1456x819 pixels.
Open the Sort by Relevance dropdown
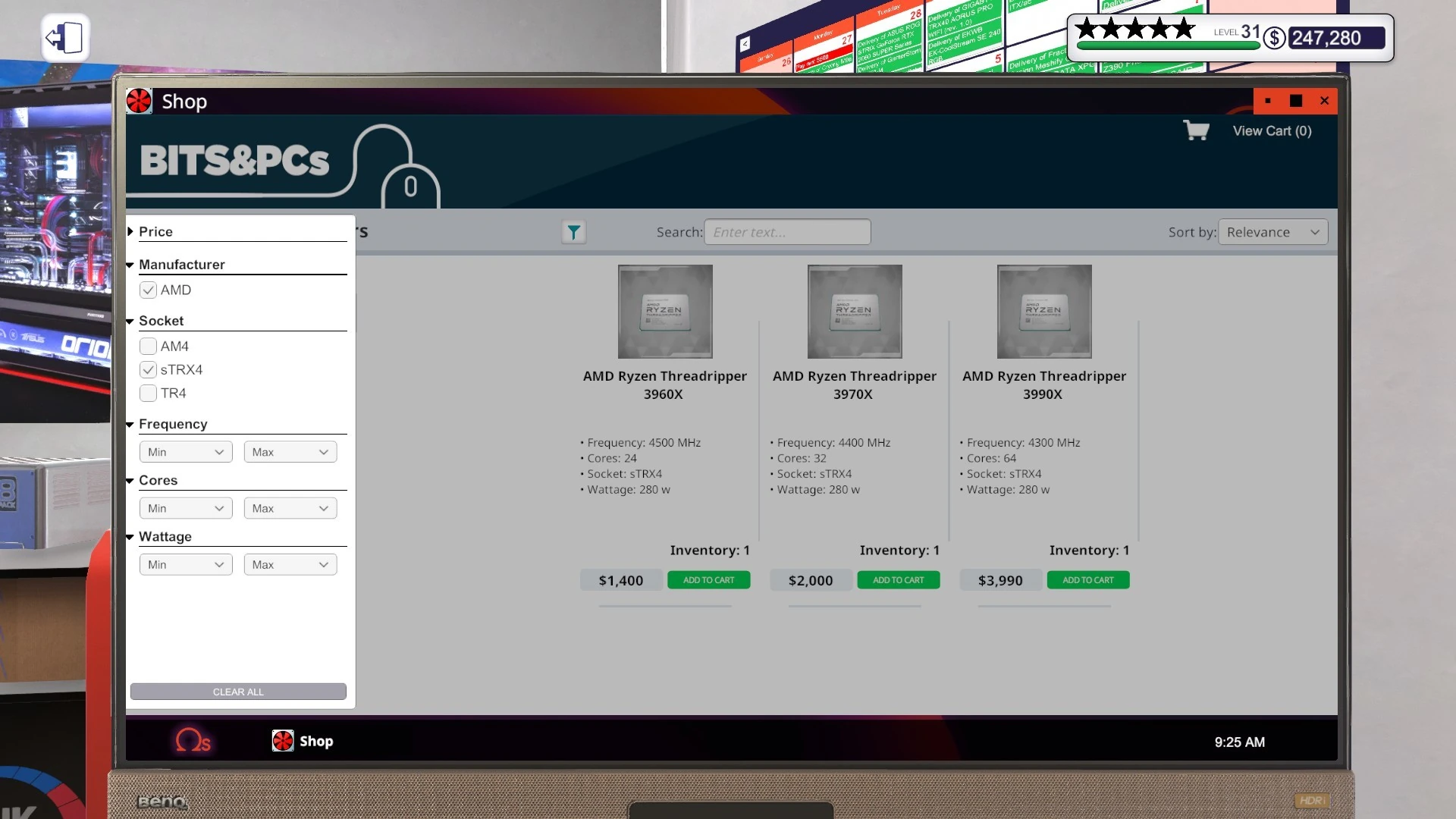pos(1272,232)
